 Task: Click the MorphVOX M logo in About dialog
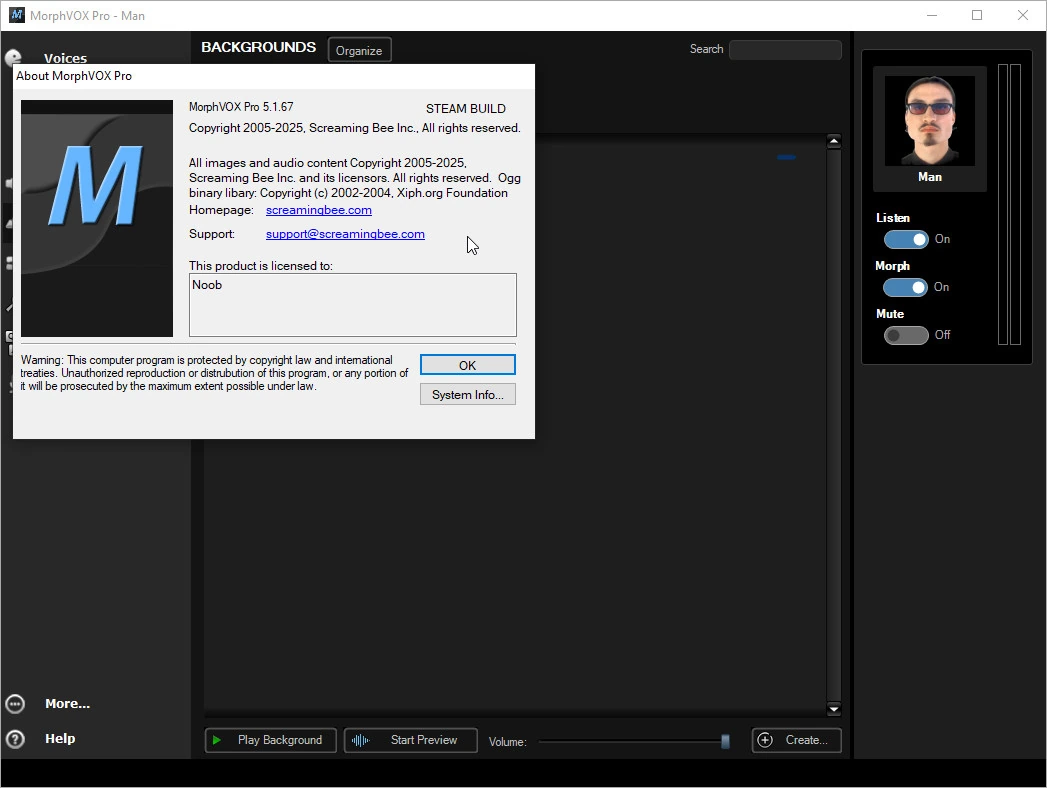(97, 218)
